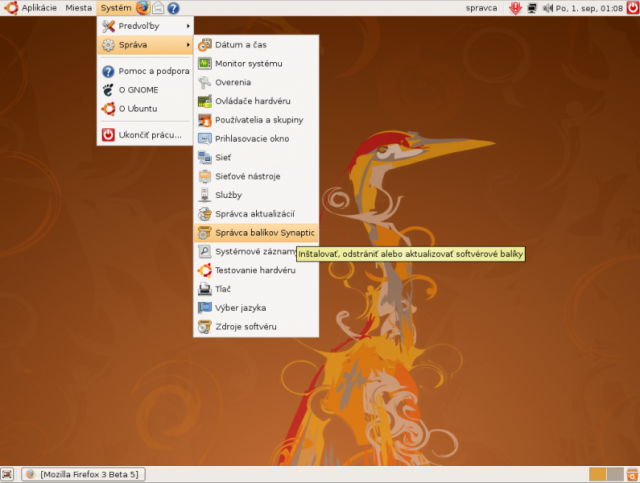Click the Sieť computers icon
640x483 pixels.
pyautogui.click(x=204, y=158)
